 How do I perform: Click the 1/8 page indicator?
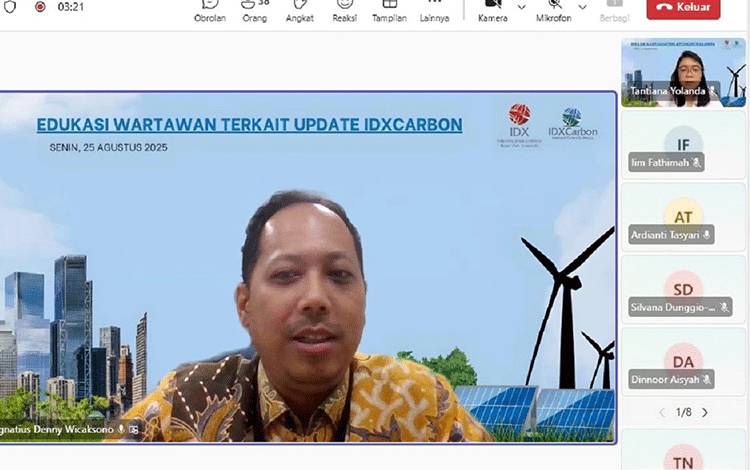coord(684,412)
